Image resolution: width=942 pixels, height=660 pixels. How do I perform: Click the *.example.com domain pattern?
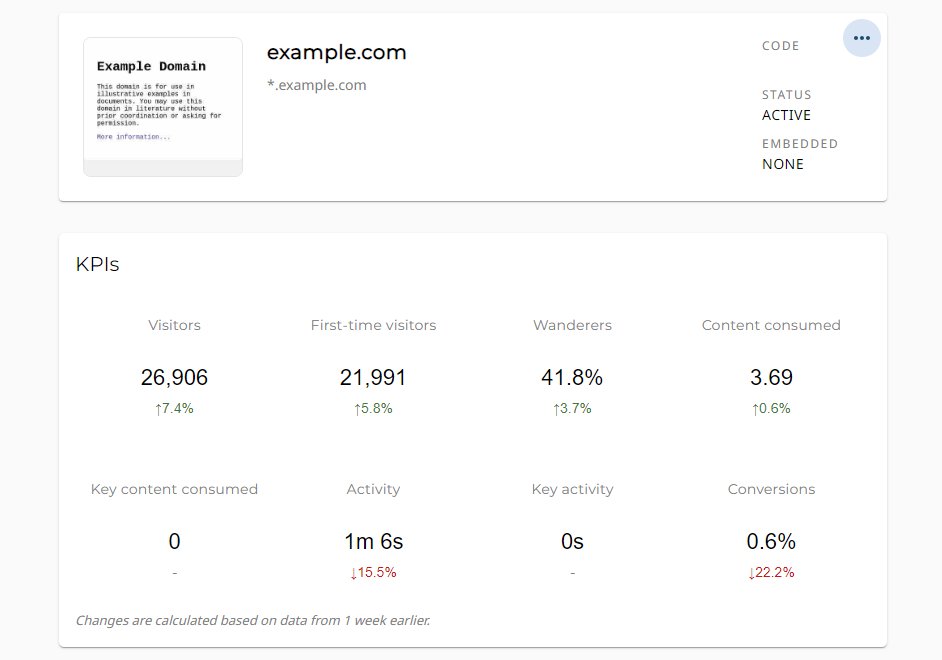click(x=316, y=85)
